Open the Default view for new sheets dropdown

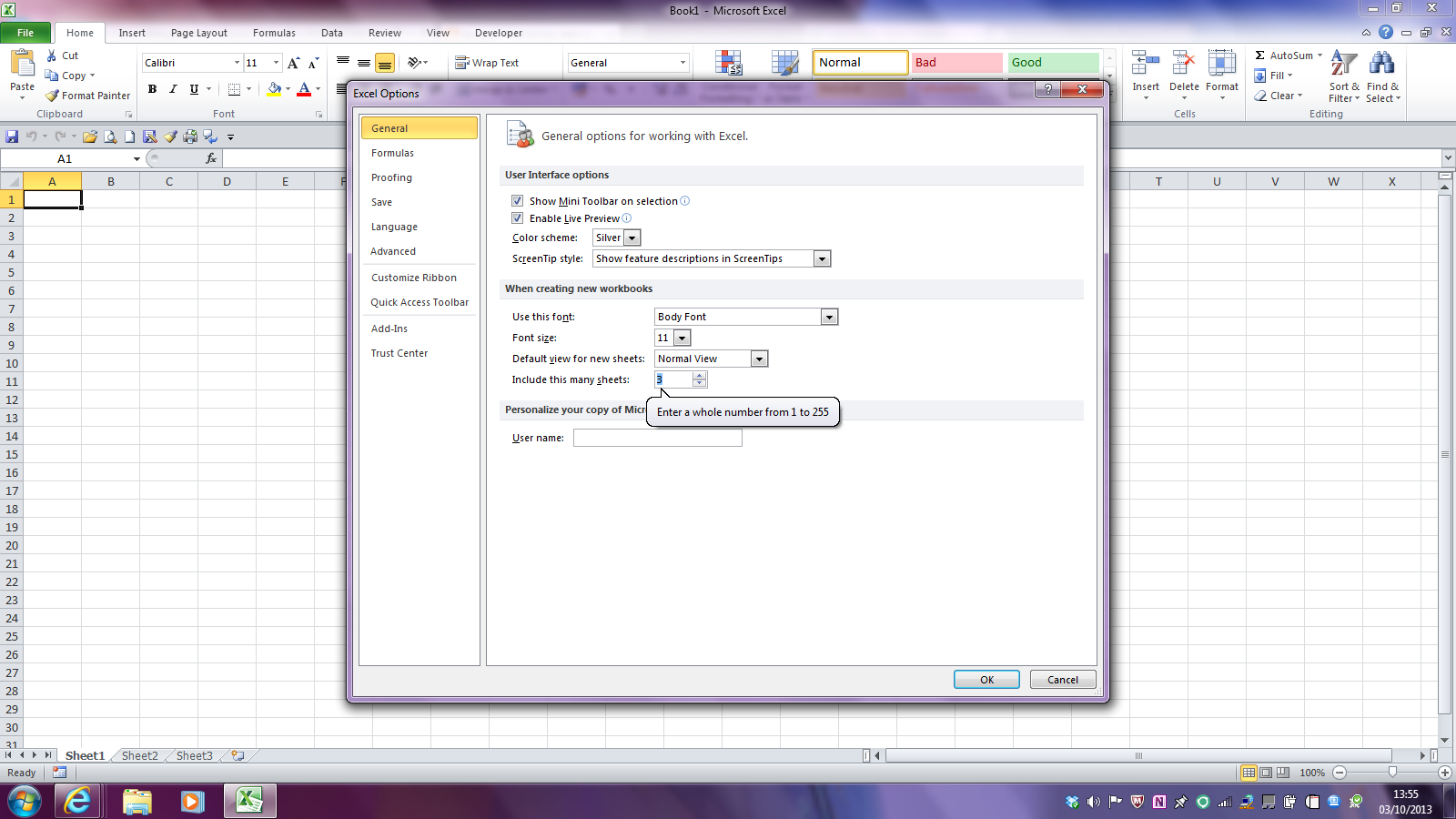point(759,358)
